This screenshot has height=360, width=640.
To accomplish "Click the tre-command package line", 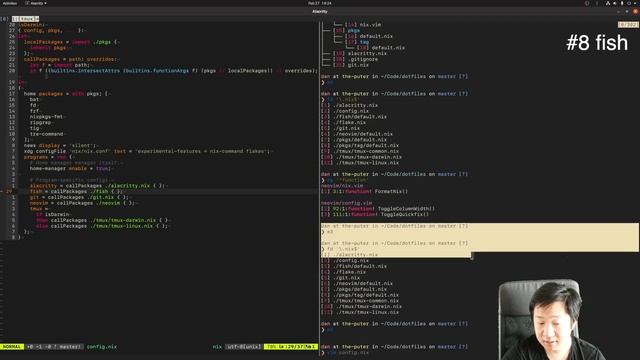I will coord(47,133).
